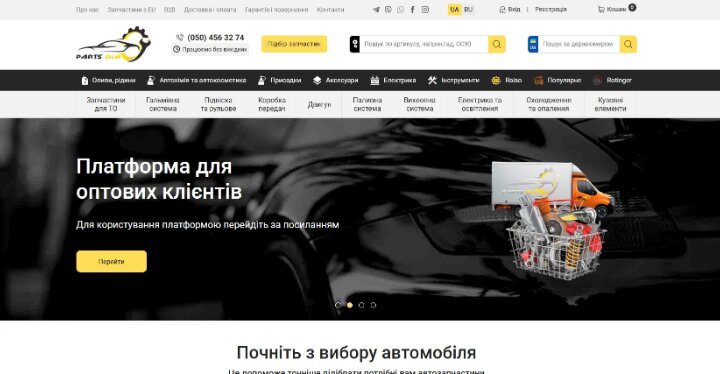Click the Підбір запчастин button
Viewport: 720px width, 374px height.
[294, 44]
